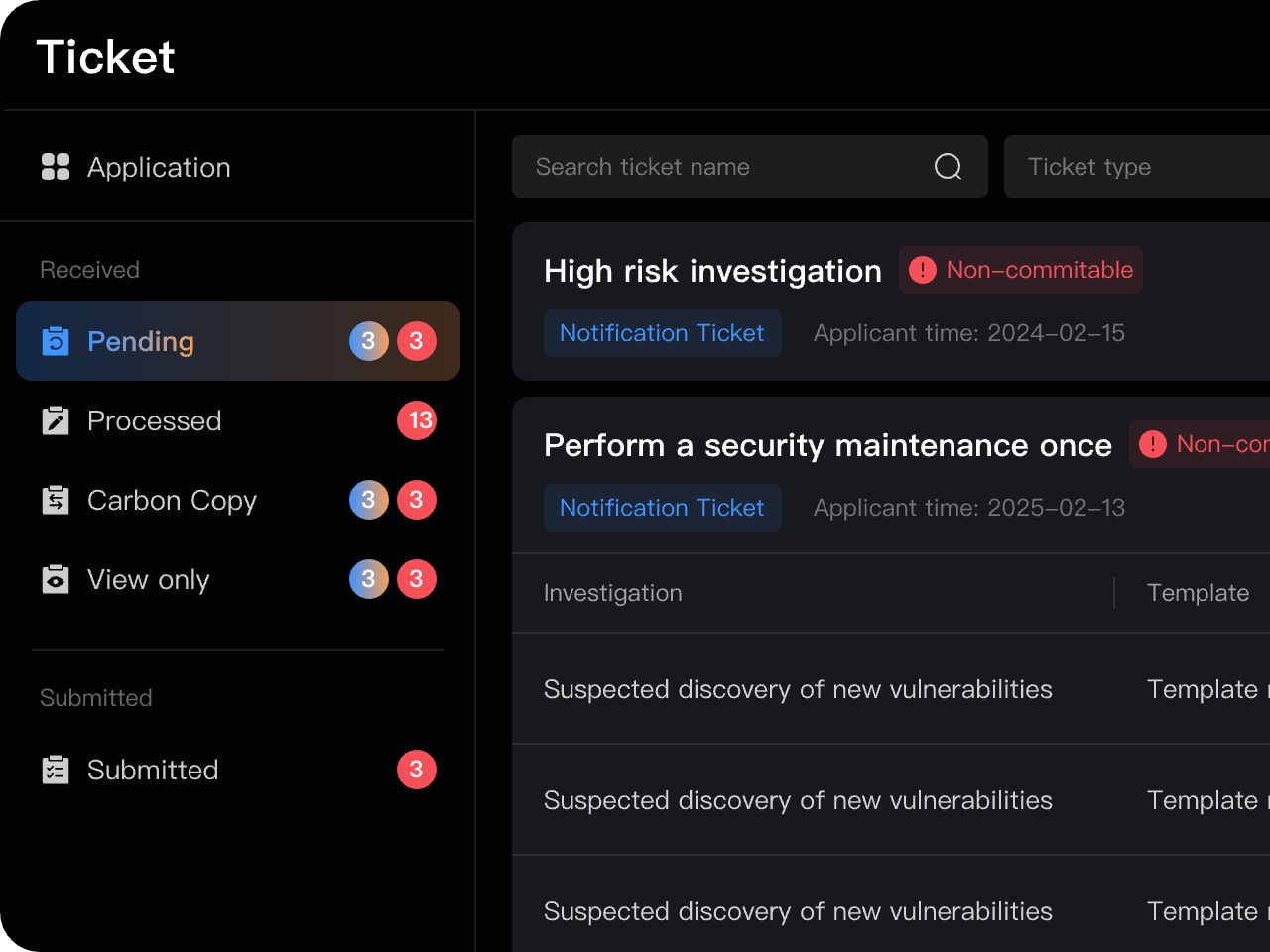Select first Suspected discovery of new vulnerabilities row

point(798,689)
